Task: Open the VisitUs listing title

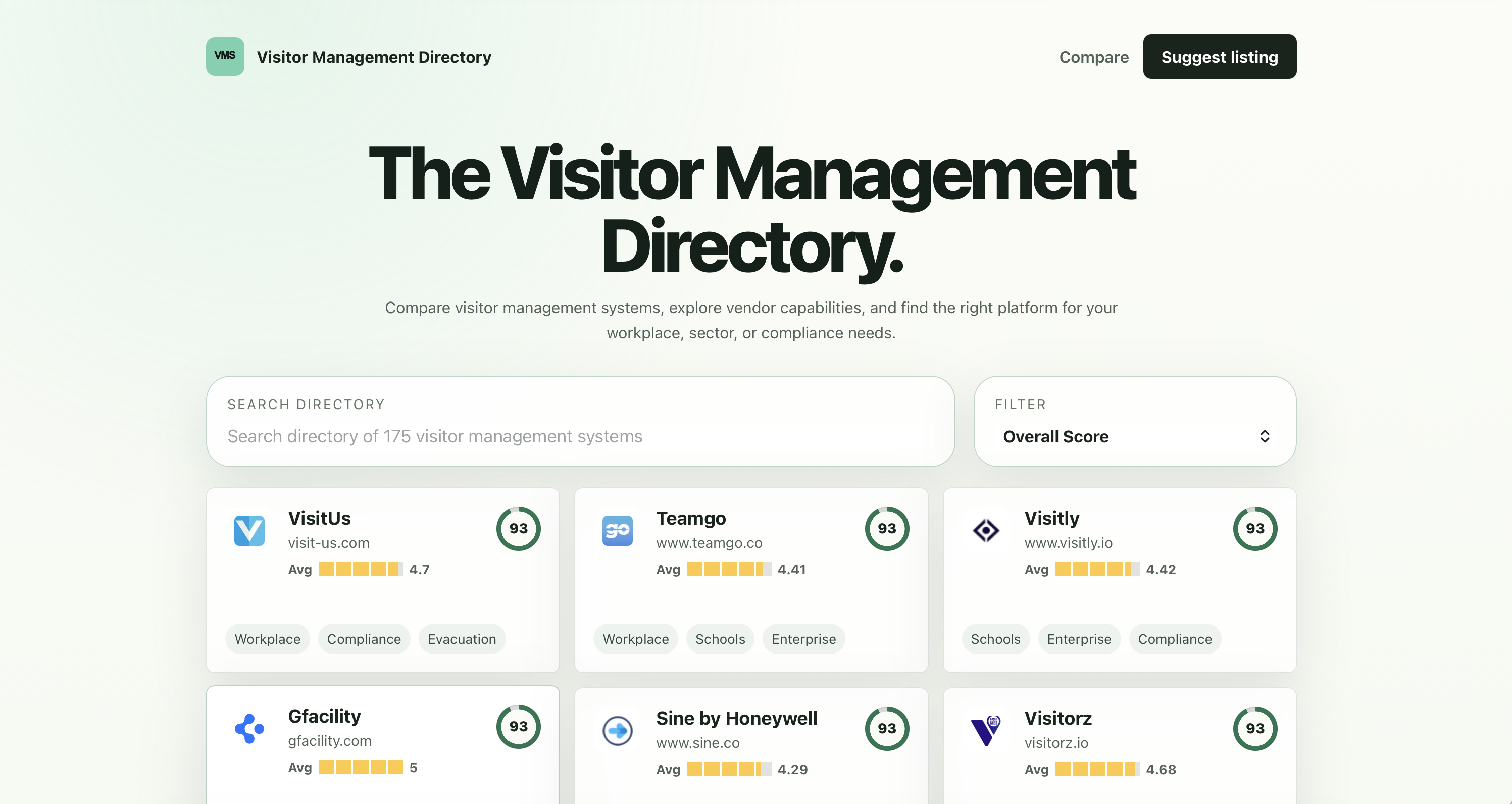Action: click(319, 518)
